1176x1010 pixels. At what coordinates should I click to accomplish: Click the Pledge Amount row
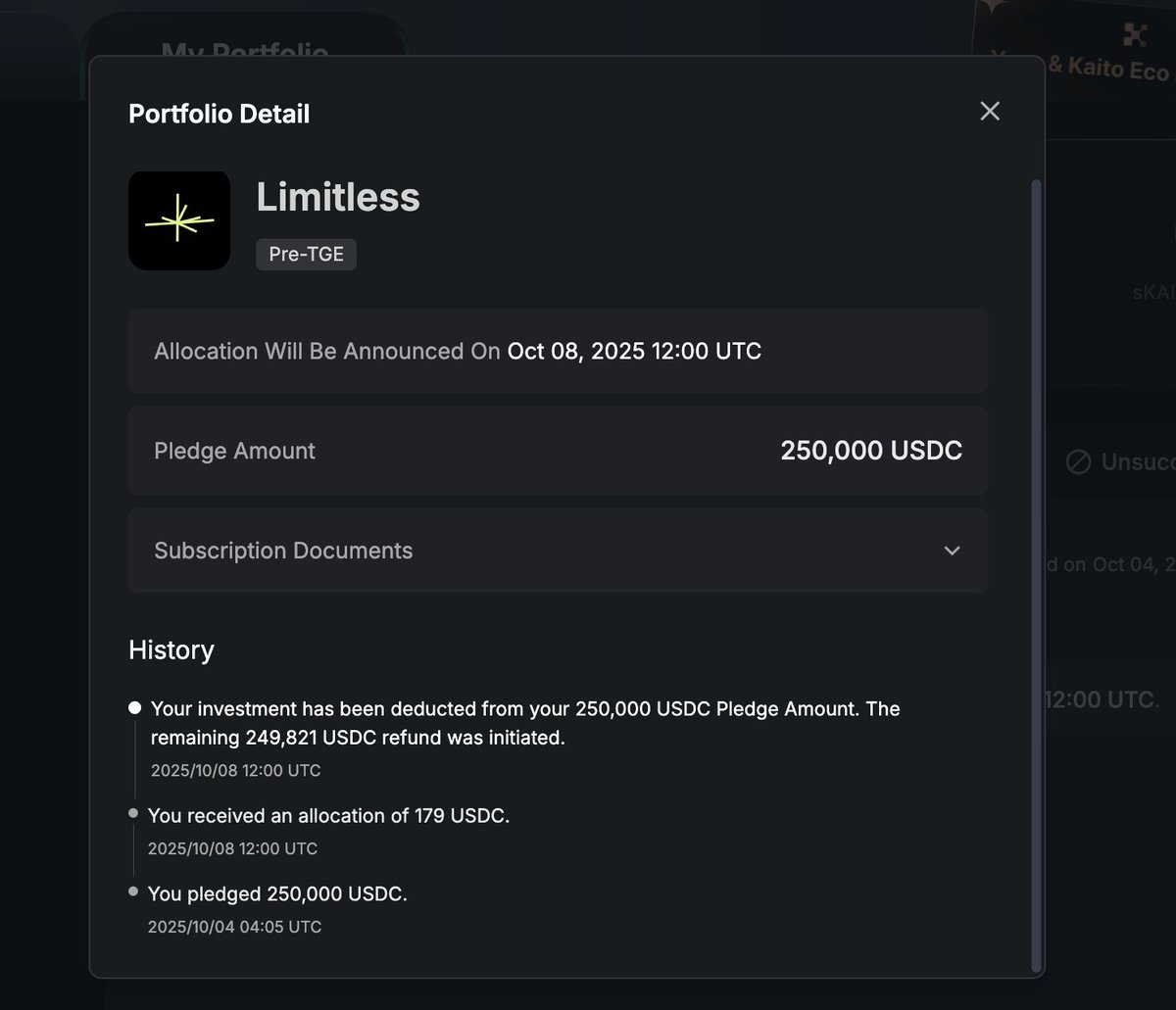tap(558, 451)
